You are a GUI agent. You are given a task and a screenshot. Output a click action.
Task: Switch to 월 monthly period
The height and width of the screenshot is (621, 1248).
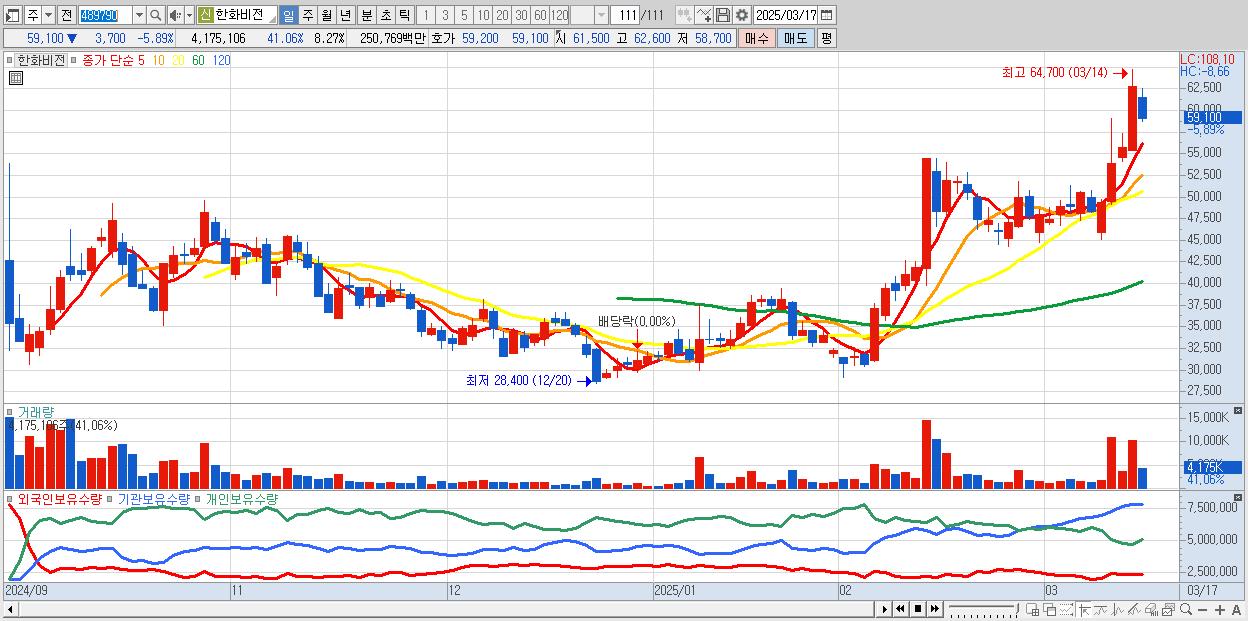coord(326,15)
